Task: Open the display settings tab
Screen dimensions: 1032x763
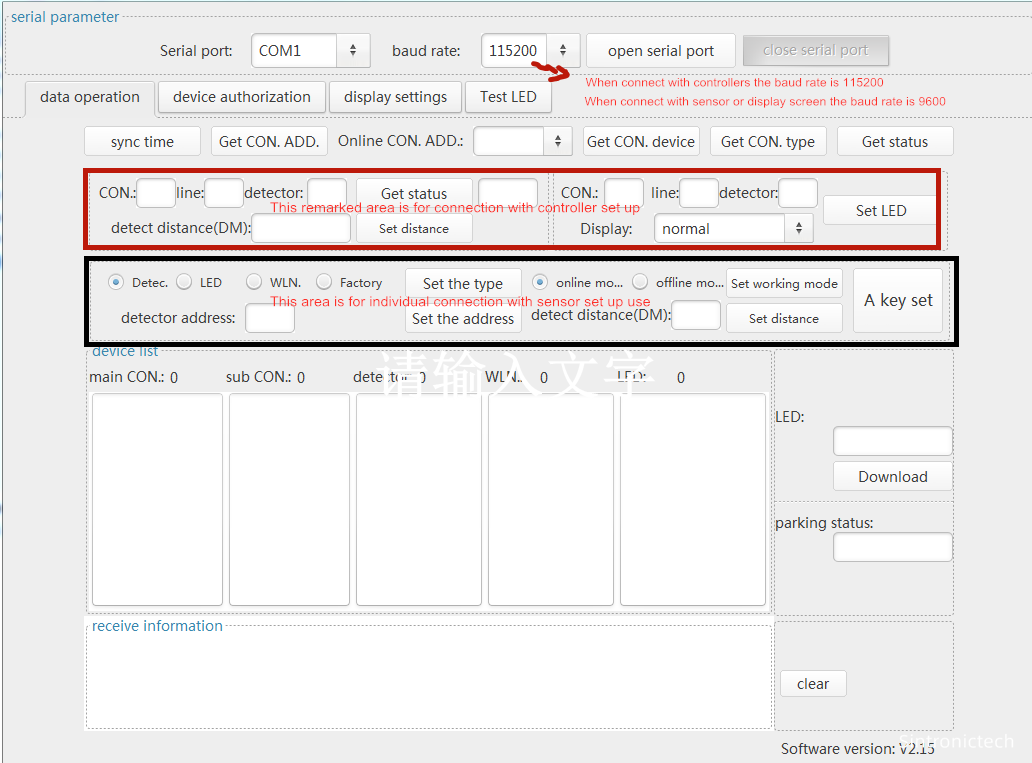Action: click(395, 97)
